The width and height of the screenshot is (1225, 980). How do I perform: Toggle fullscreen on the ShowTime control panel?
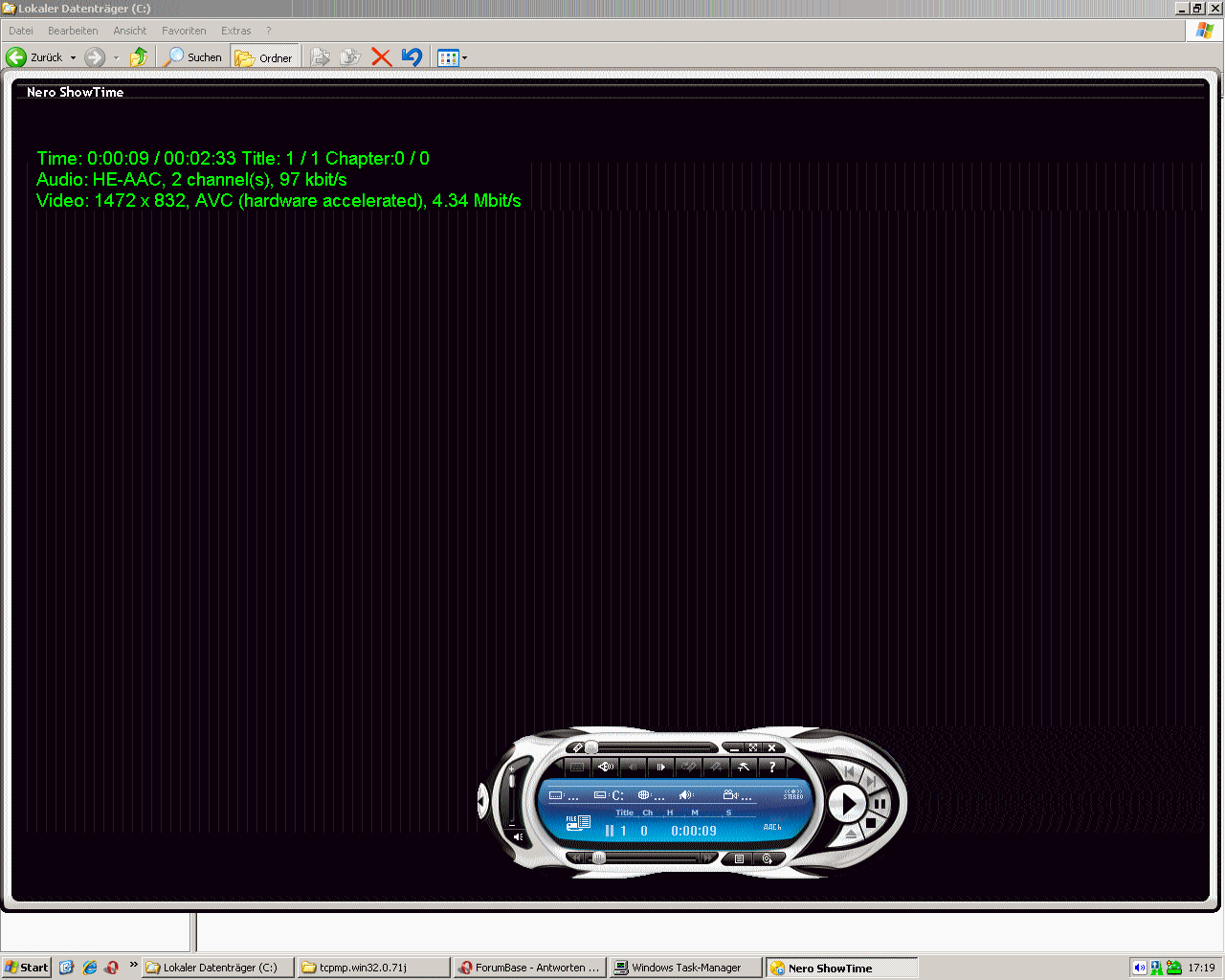pos(753,747)
